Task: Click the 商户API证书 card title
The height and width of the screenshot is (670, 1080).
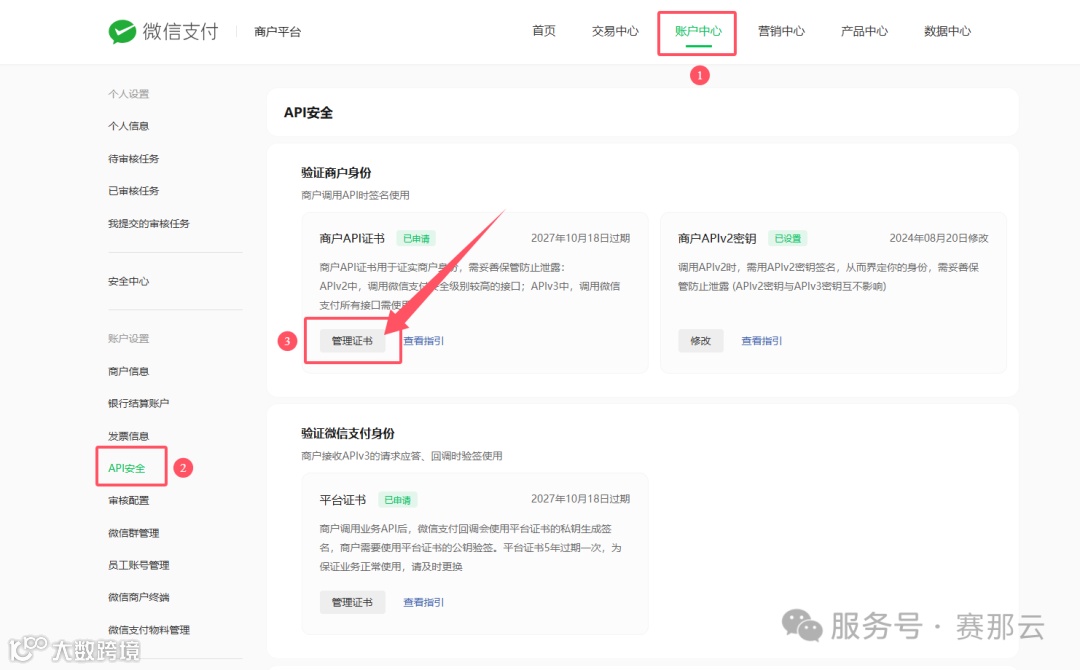Action: coord(352,238)
